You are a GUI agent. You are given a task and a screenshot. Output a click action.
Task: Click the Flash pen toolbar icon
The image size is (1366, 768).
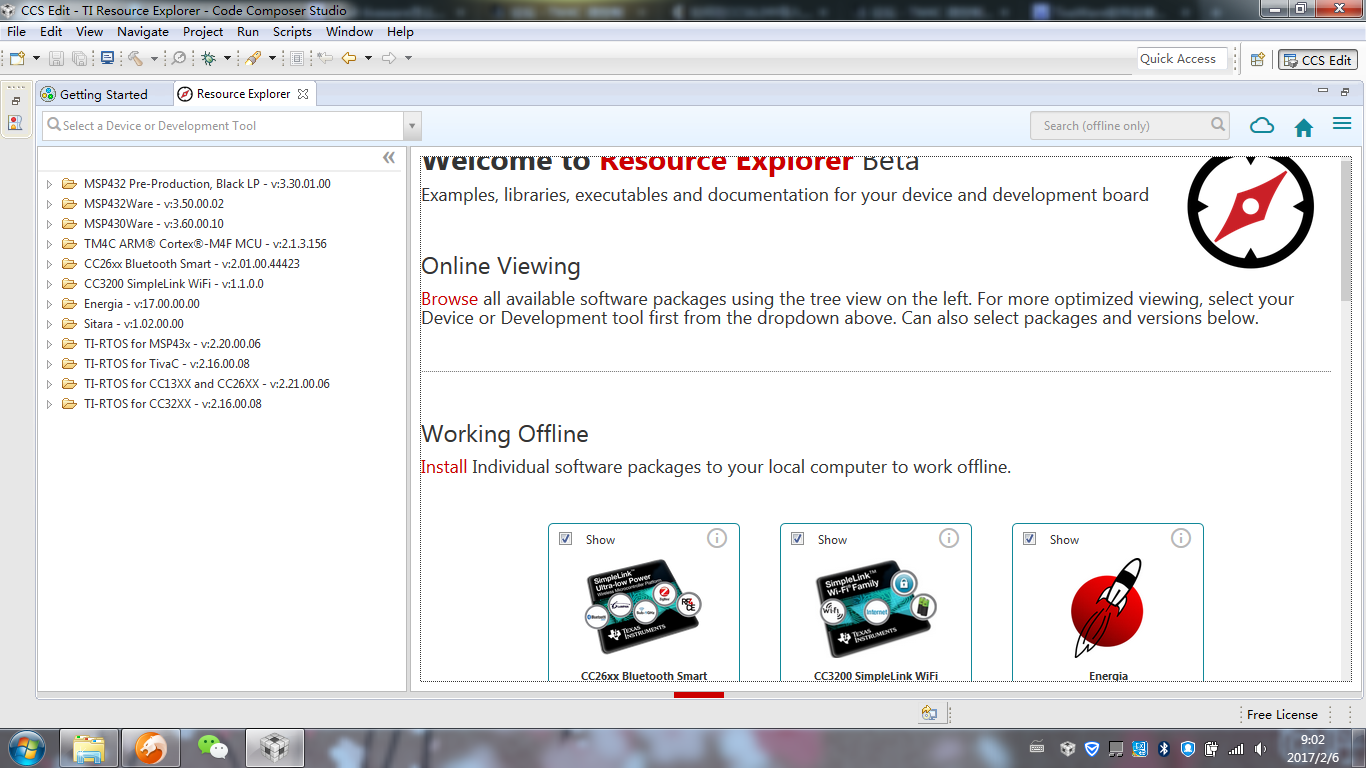point(253,59)
